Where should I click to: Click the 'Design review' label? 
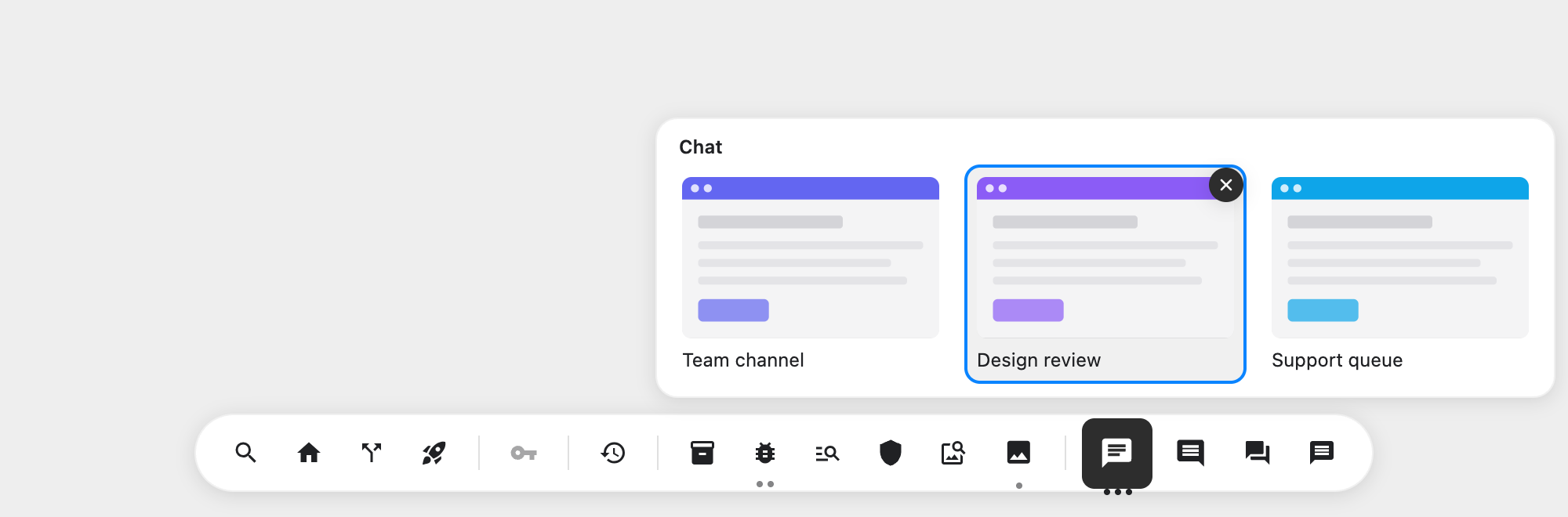[1039, 360]
